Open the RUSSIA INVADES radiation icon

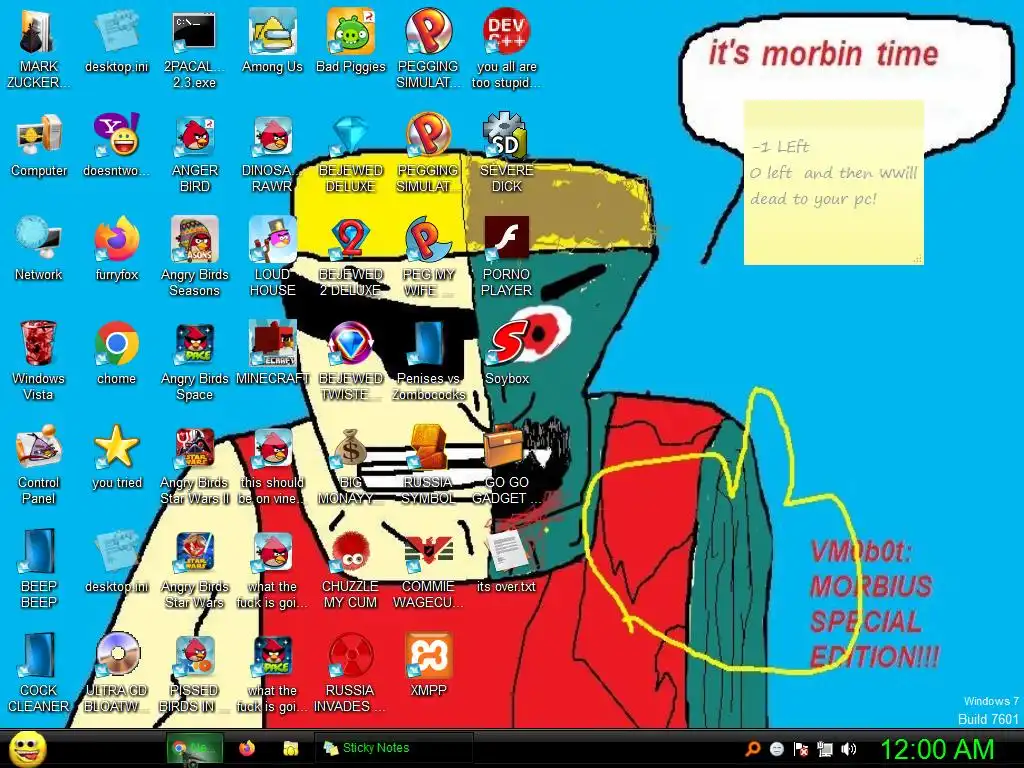pyautogui.click(x=351, y=672)
